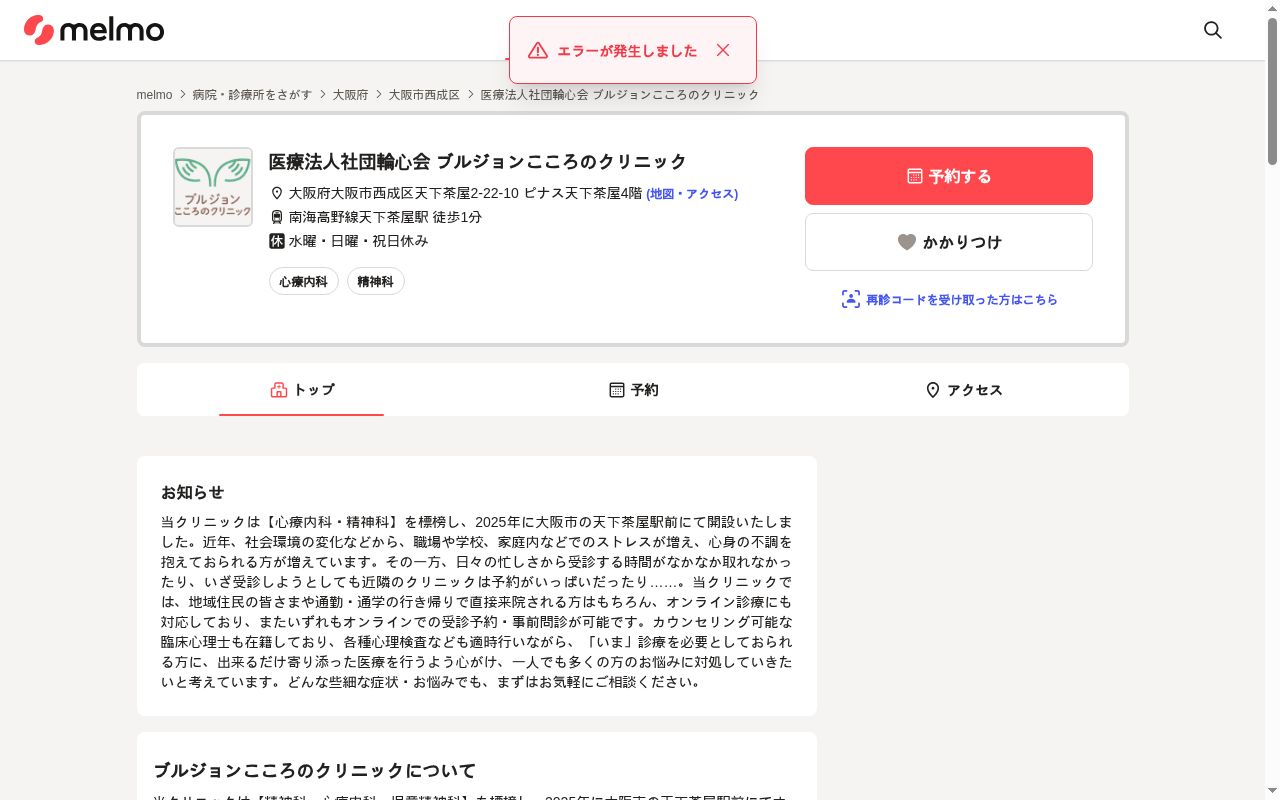Click the map pin icon beside address
This screenshot has width=1280, height=800.
pos(277,193)
